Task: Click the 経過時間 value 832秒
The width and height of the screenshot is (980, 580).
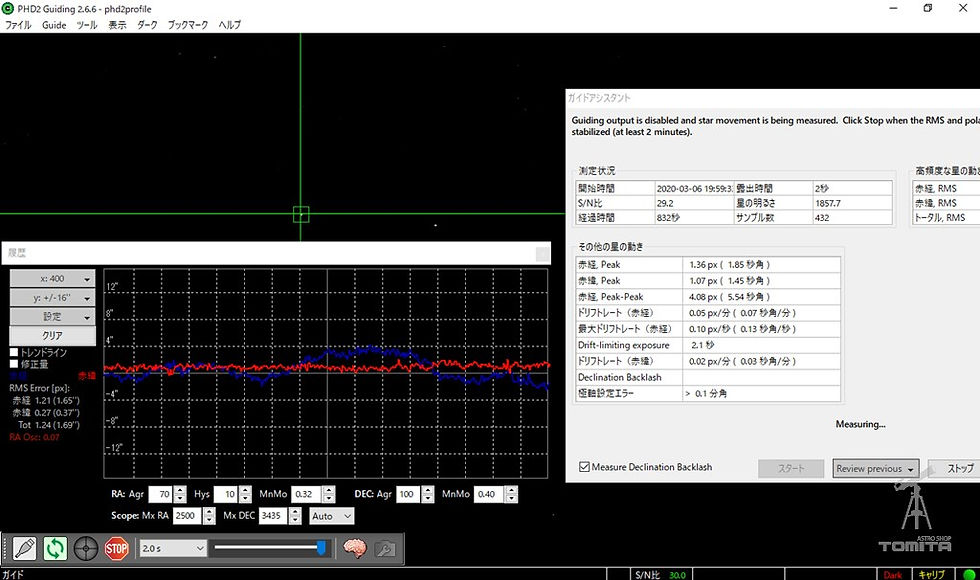Action: pyautogui.click(x=694, y=218)
